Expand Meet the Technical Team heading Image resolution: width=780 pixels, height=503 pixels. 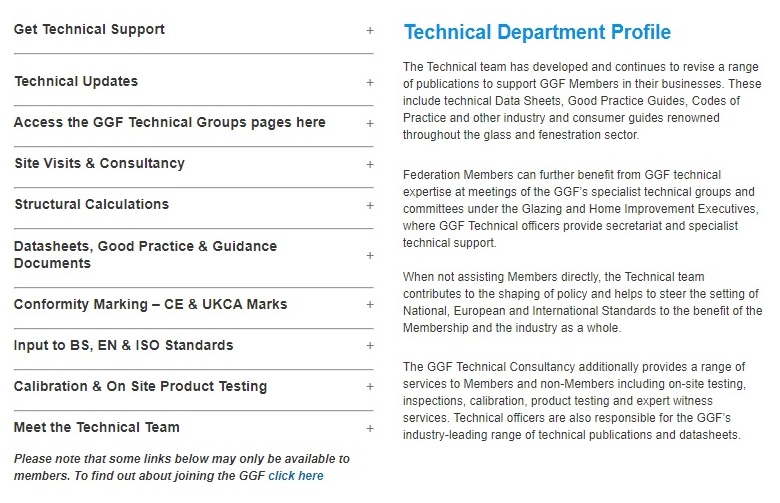coord(97,428)
